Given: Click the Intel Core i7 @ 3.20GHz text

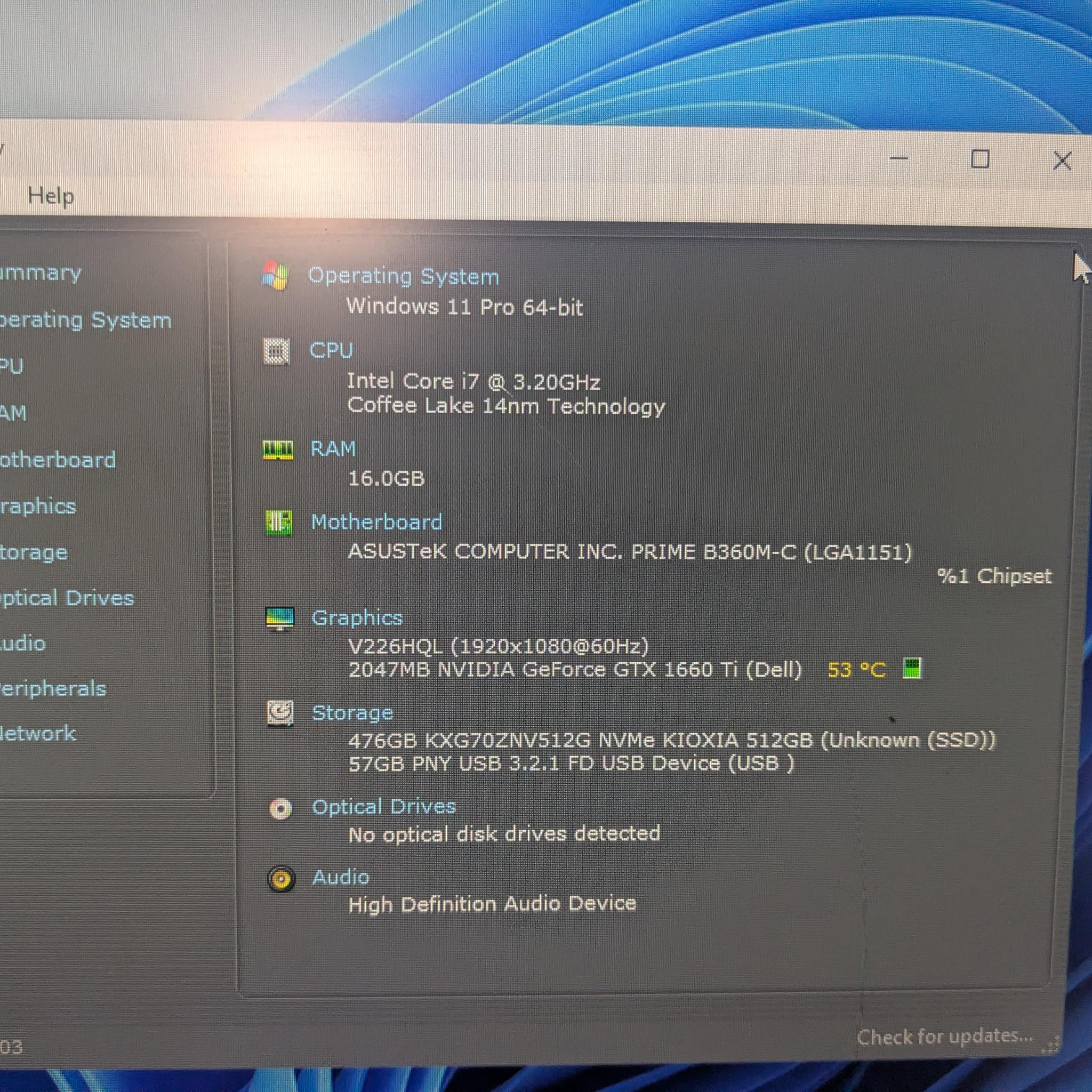Looking at the screenshot, I should (x=473, y=382).
